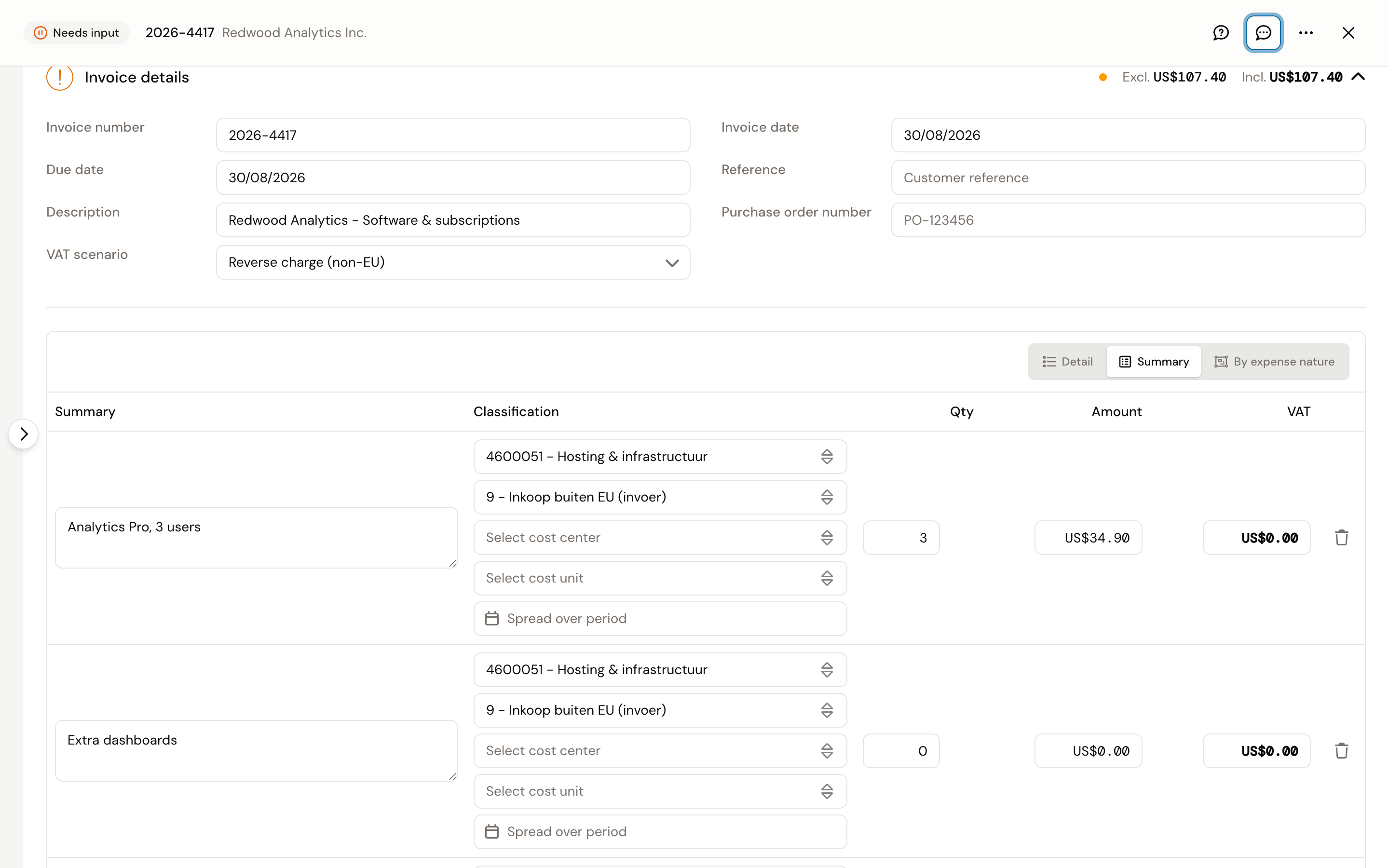The height and width of the screenshot is (868, 1389).
Task: Select cost center for Analytics Pro line
Action: point(660,538)
